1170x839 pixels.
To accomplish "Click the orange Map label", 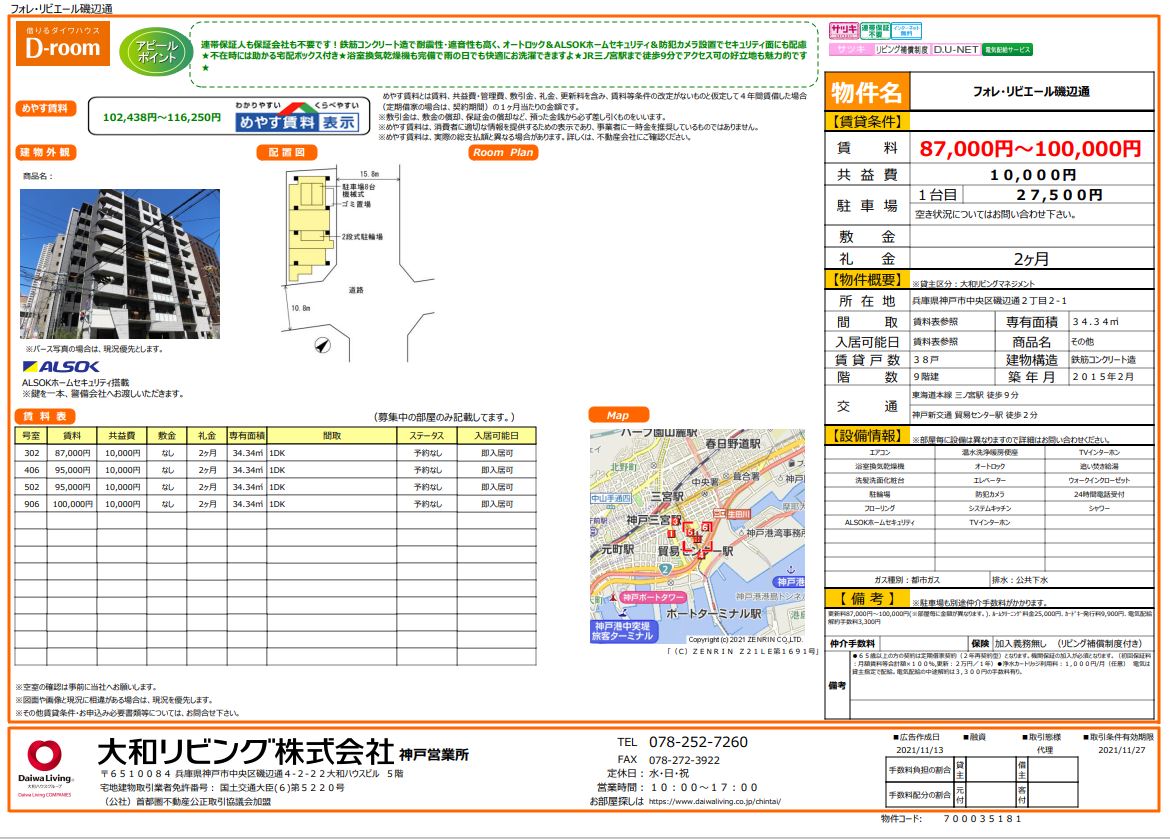I will pos(618,415).
